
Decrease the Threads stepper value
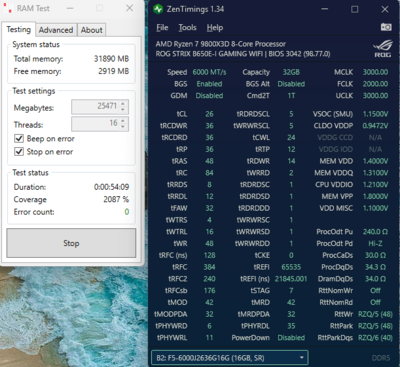tap(123, 127)
